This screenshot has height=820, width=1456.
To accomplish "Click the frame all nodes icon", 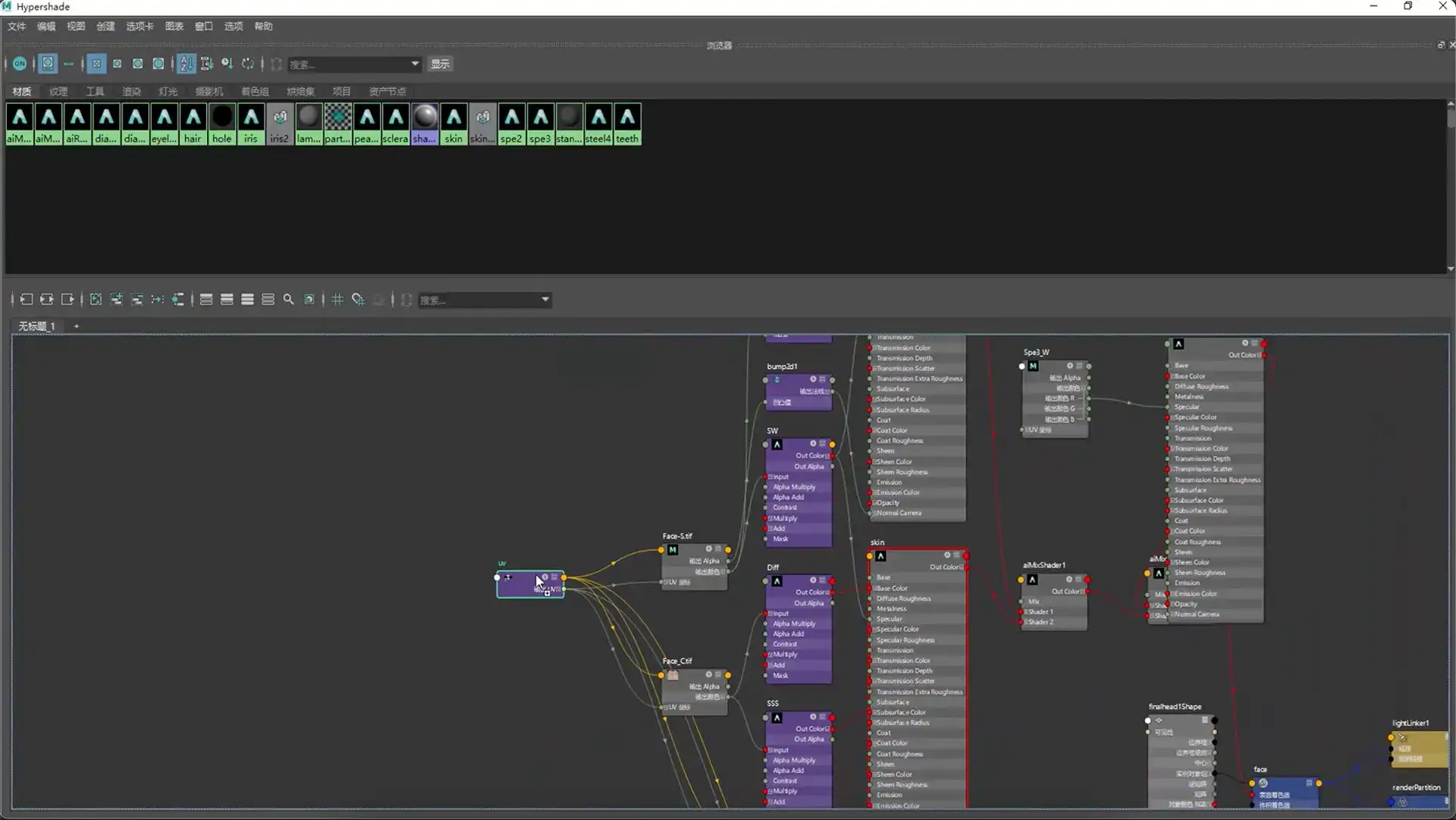I will point(96,300).
